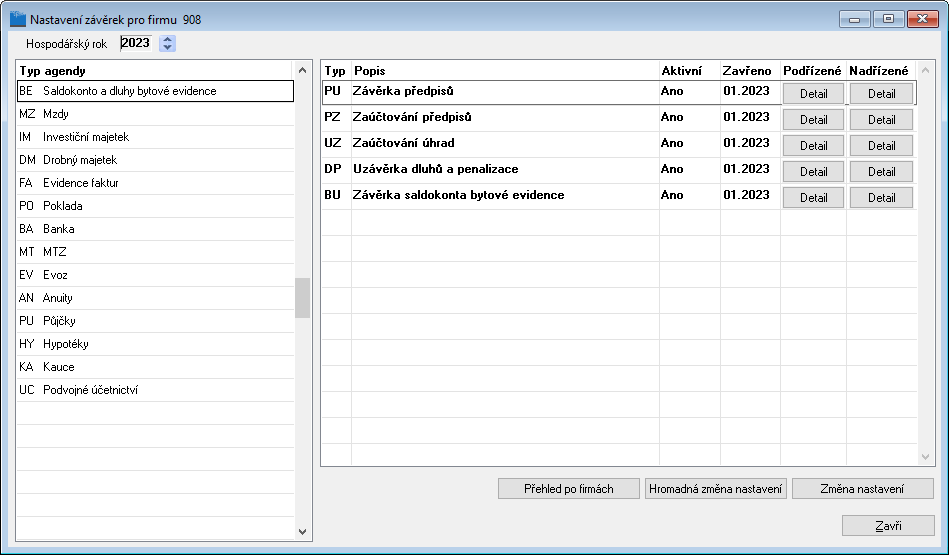Click the Přehled po firmách button
This screenshot has width=949, height=555.
coord(569,489)
